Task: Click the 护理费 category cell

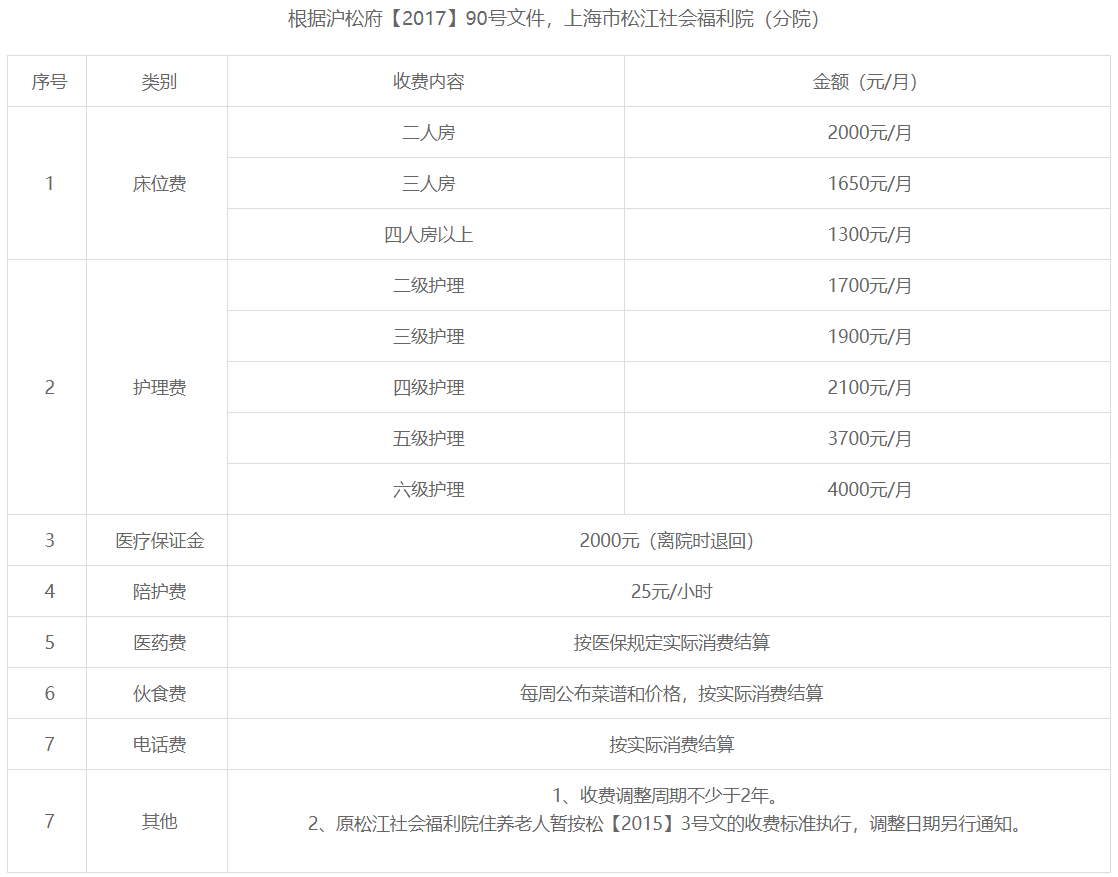Action: (157, 387)
